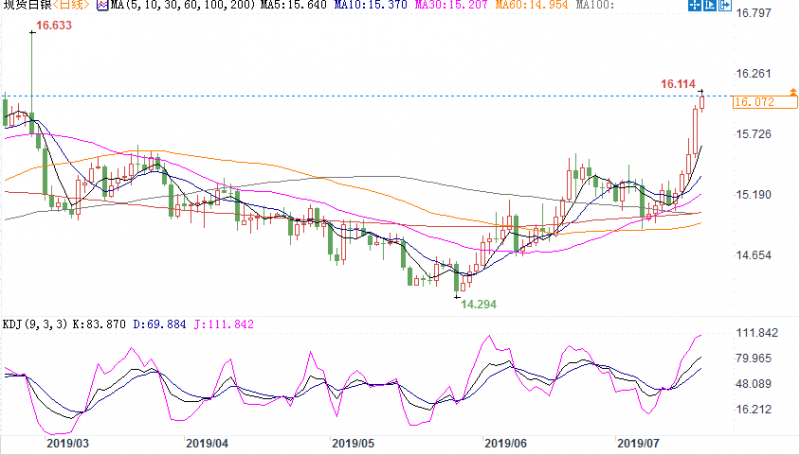Screen dimensions: 800x455
Task: Click the orange arrow above price tag
Action: pyautogui.click(x=793, y=92)
